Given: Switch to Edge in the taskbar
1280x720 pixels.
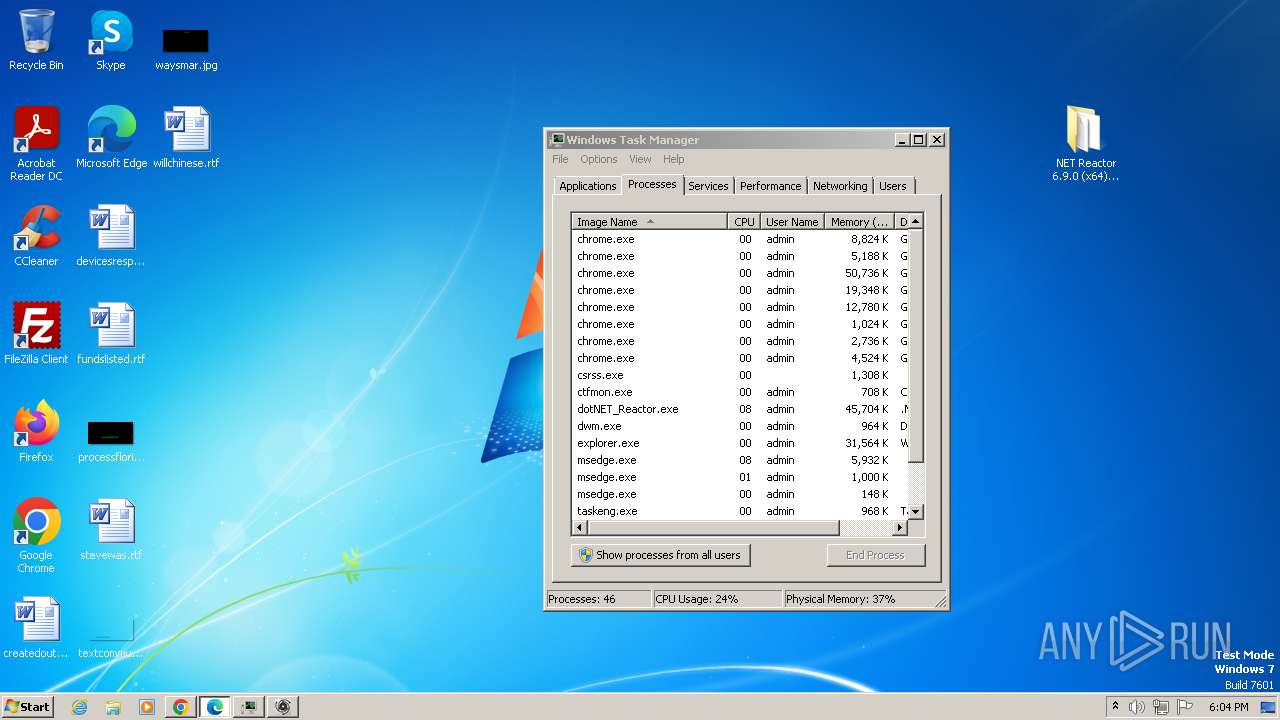Looking at the screenshot, I should [x=215, y=707].
